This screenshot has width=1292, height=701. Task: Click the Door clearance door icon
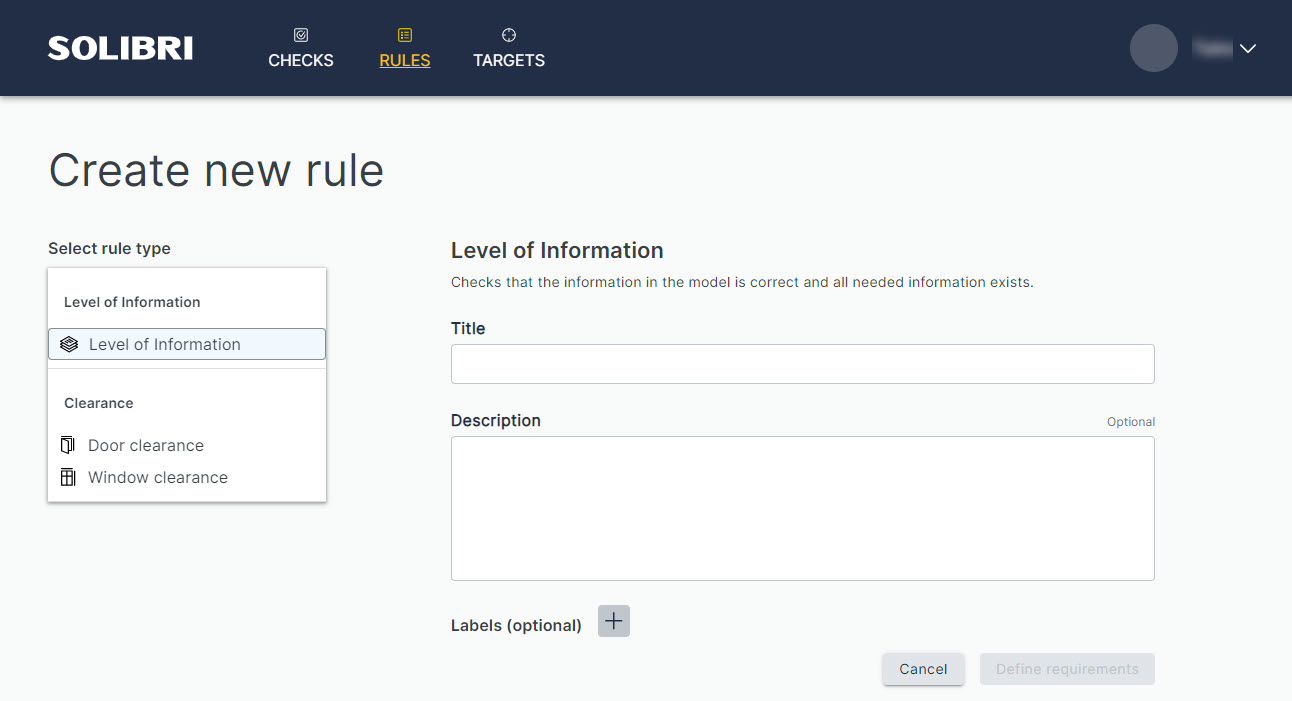[68, 445]
